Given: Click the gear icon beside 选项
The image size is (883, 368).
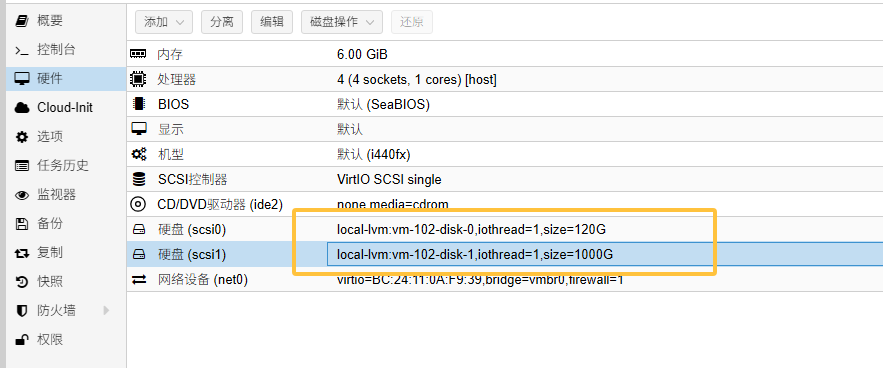Looking at the screenshot, I should pos(21,137).
